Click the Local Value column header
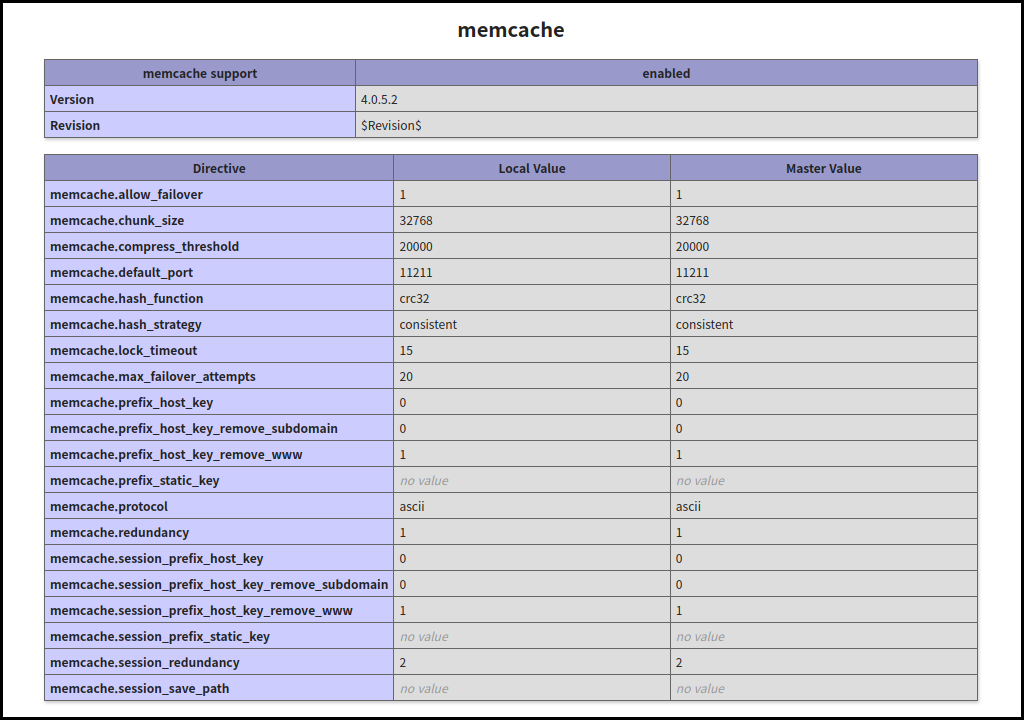Viewport: 1024px width, 720px height. click(532, 168)
